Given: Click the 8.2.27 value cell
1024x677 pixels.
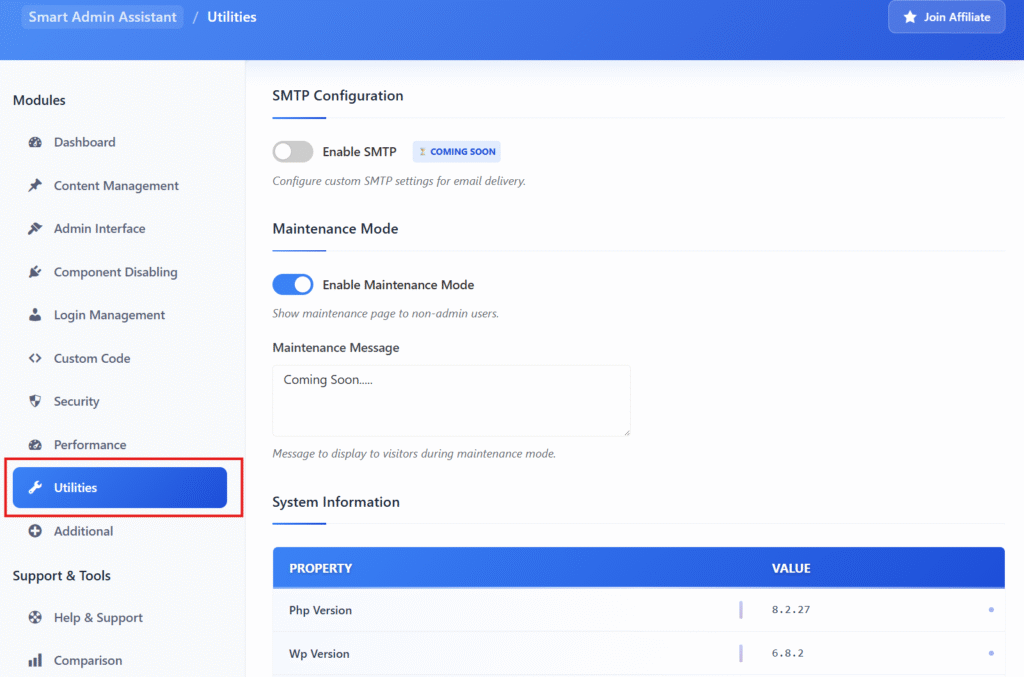Looking at the screenshot, I should [x=791, y=609].
